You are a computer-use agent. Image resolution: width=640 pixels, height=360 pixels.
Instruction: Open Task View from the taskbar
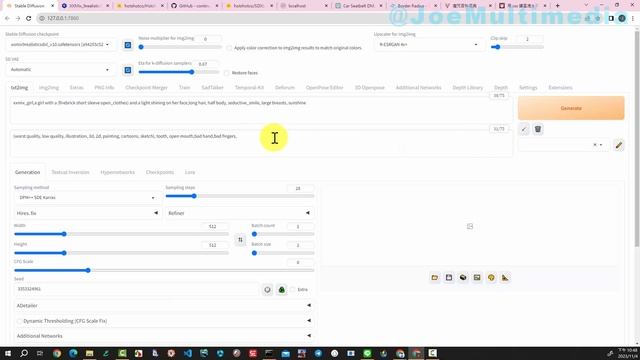[x=40, y=353]
